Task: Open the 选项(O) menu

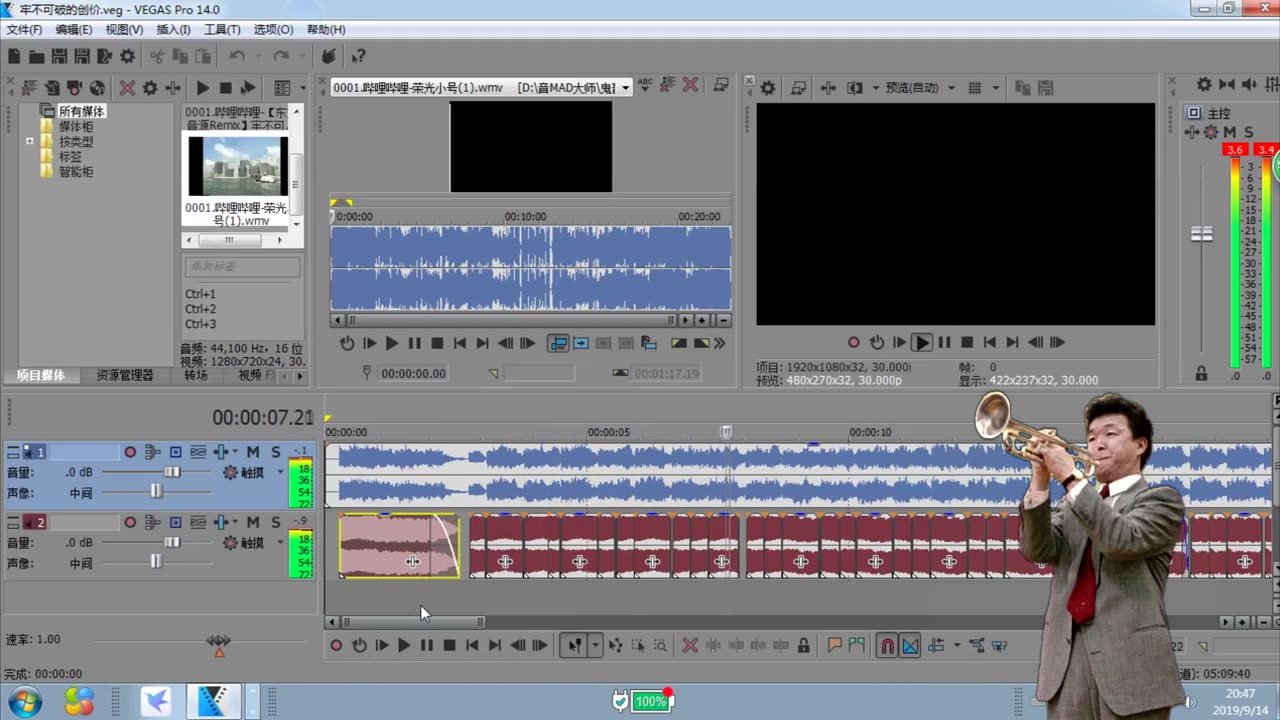Action: (273, 30)
